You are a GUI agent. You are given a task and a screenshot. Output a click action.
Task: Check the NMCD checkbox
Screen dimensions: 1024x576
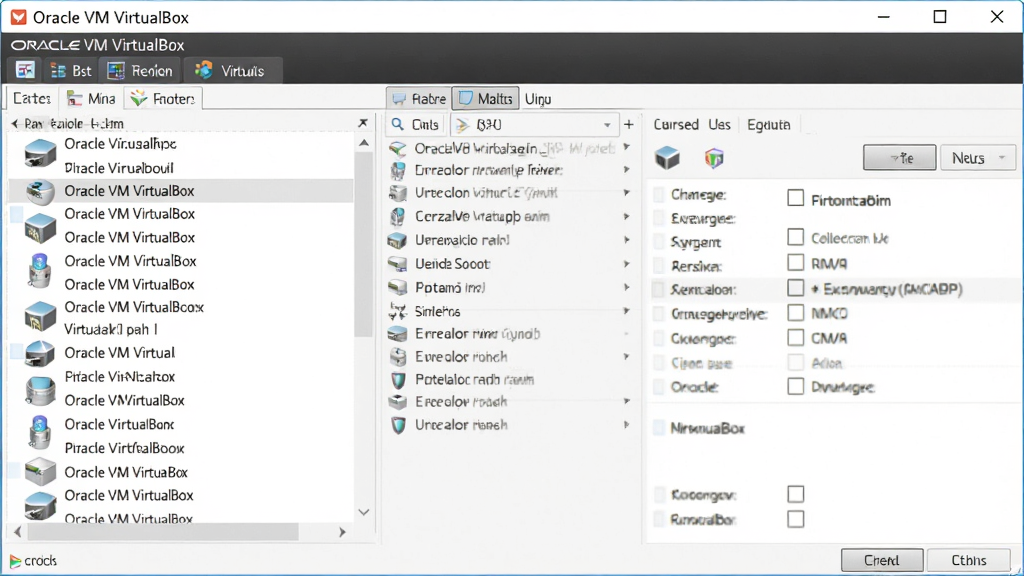pyautogui.click(x=795, y=312)
